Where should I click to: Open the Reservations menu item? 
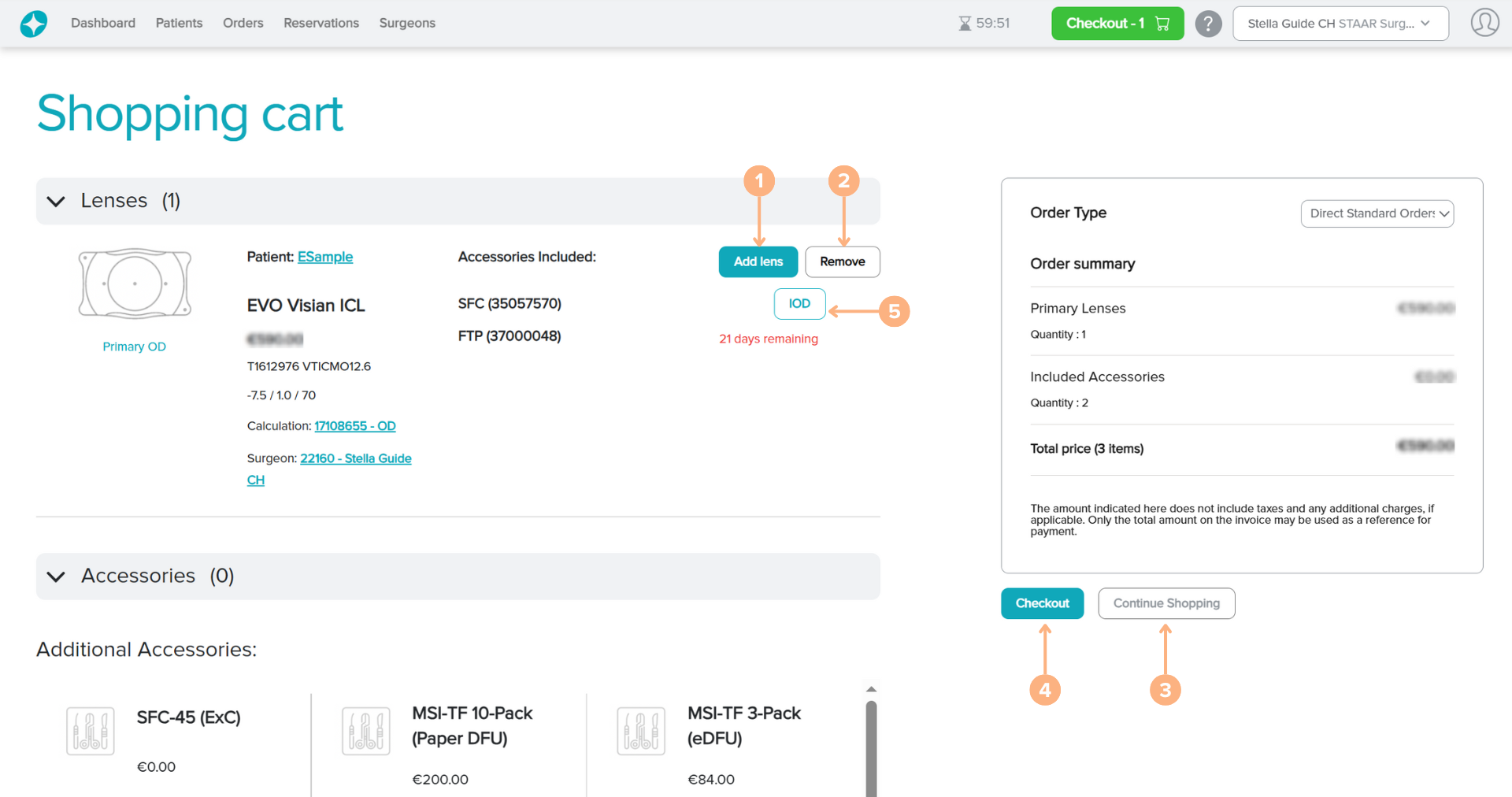tap(321, 23)
